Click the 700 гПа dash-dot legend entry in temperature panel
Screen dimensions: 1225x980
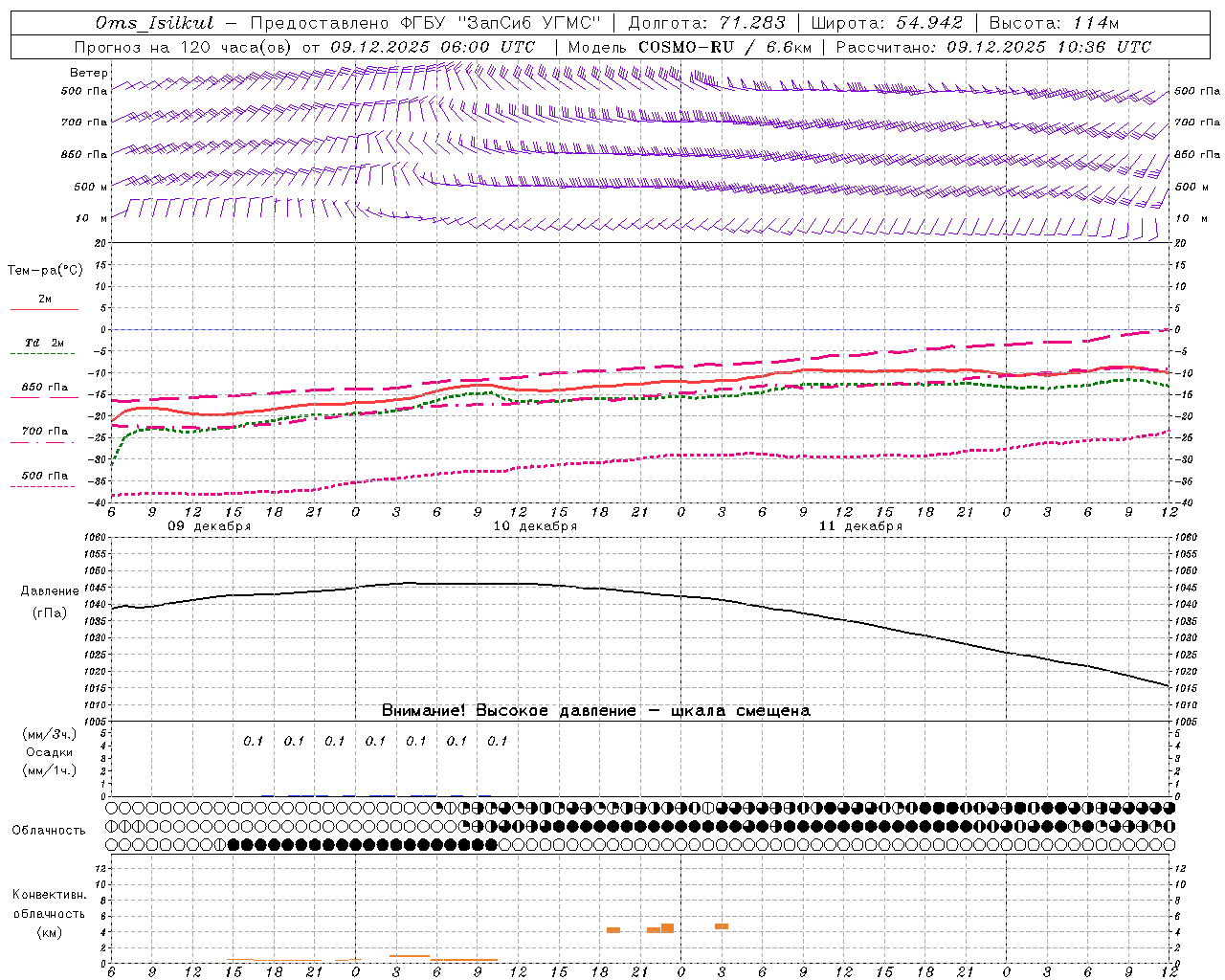[44, 435]
